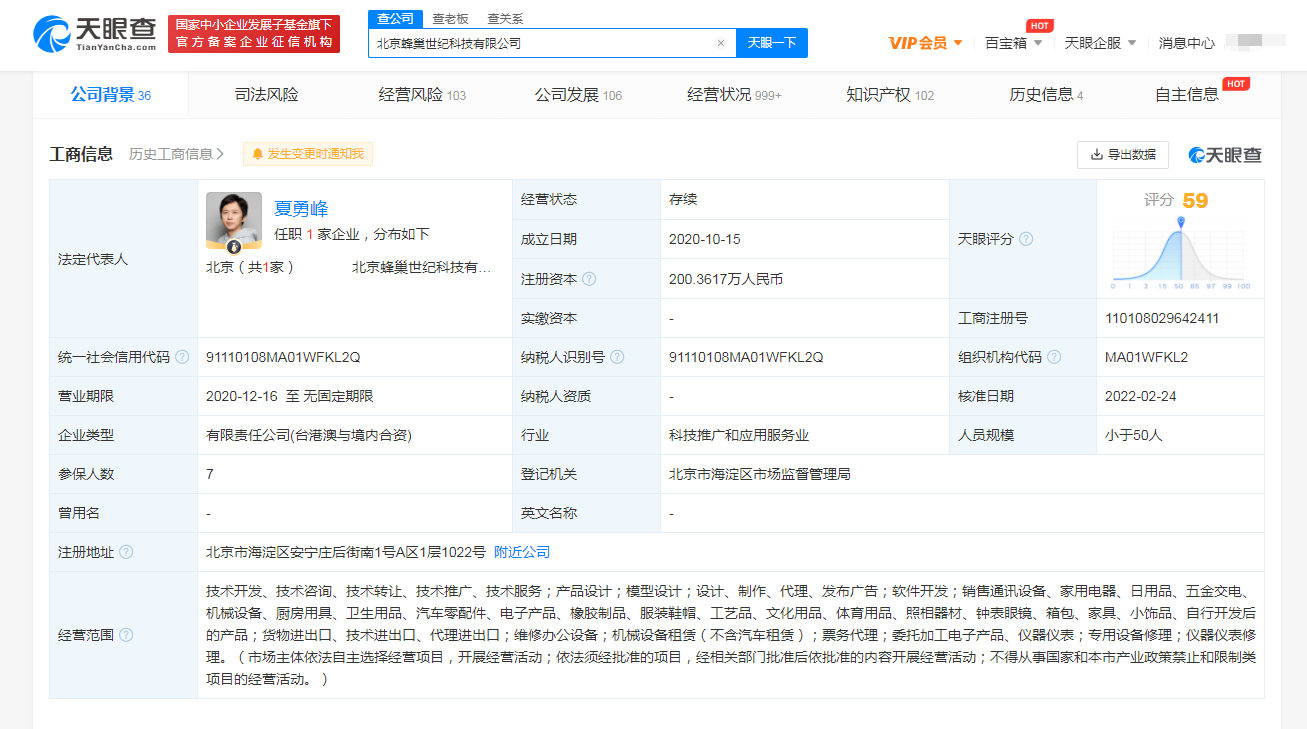This screenshot has height=729, width=1307.
Task: Open the 知识产权 tab
Action: (890, 95)
